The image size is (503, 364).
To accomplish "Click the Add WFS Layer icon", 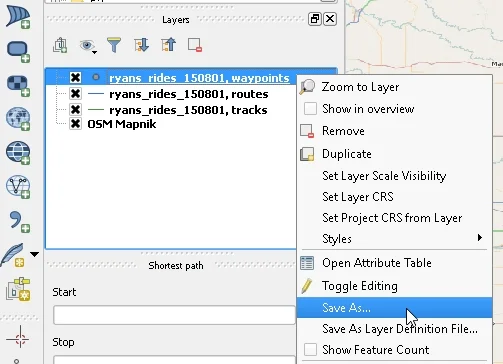I will 18,187.
